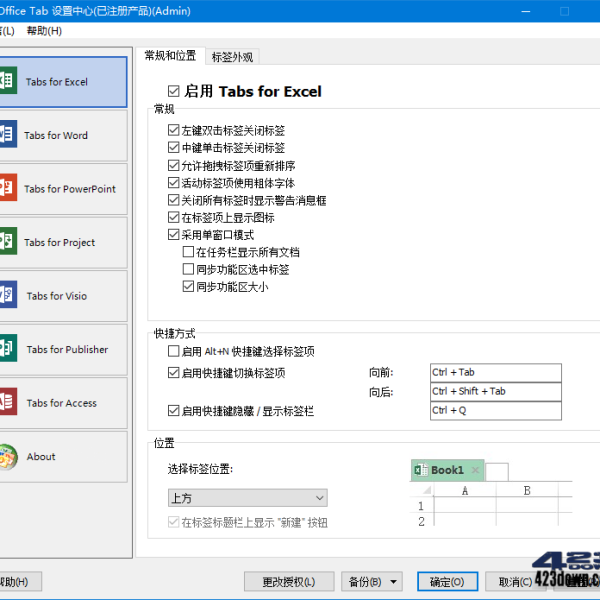Toggle 左键双击标签关闭标签 checkbox
600x600 pixels.
coord(173,130)
